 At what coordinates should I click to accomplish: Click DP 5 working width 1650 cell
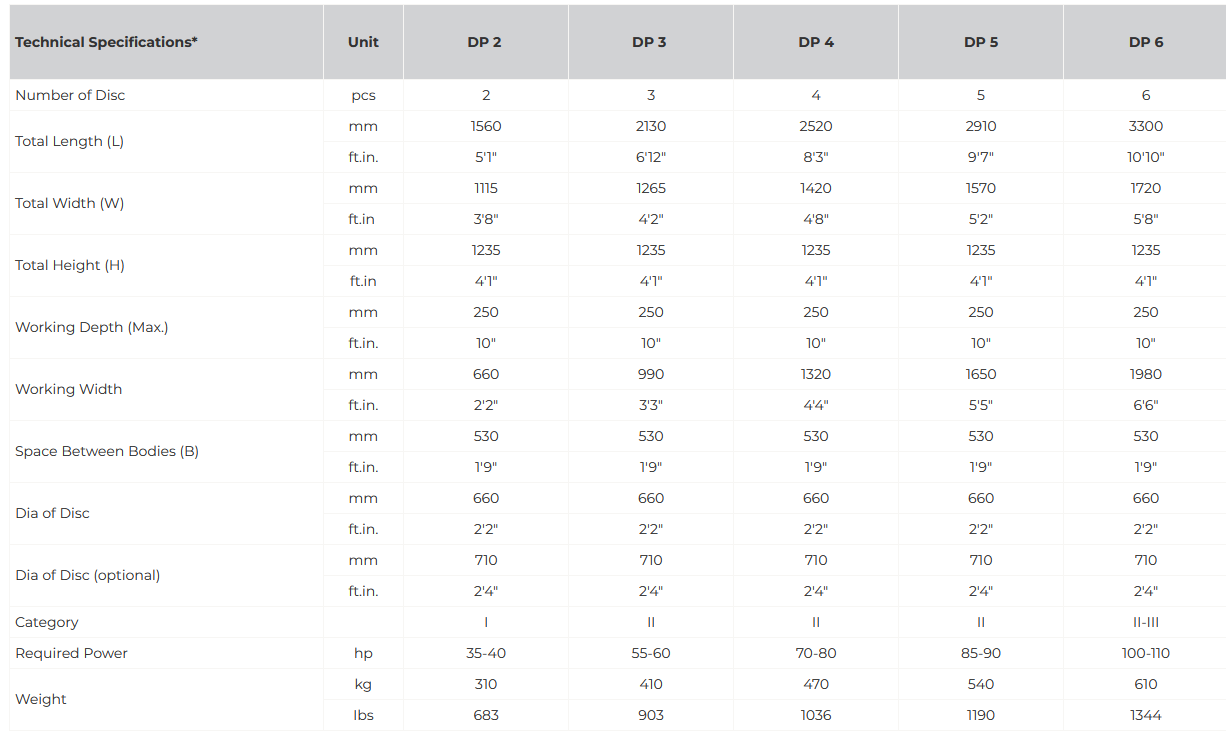pyautogui.click(x=981, y=374)
